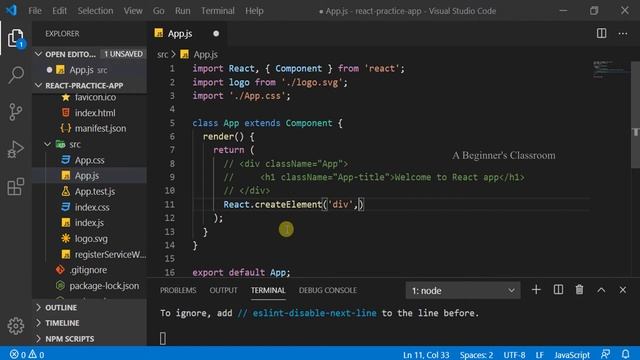The width and height of the screenshot is (640, 360).
Task: Click the editor vertical scrollbar
Action: 636,114
